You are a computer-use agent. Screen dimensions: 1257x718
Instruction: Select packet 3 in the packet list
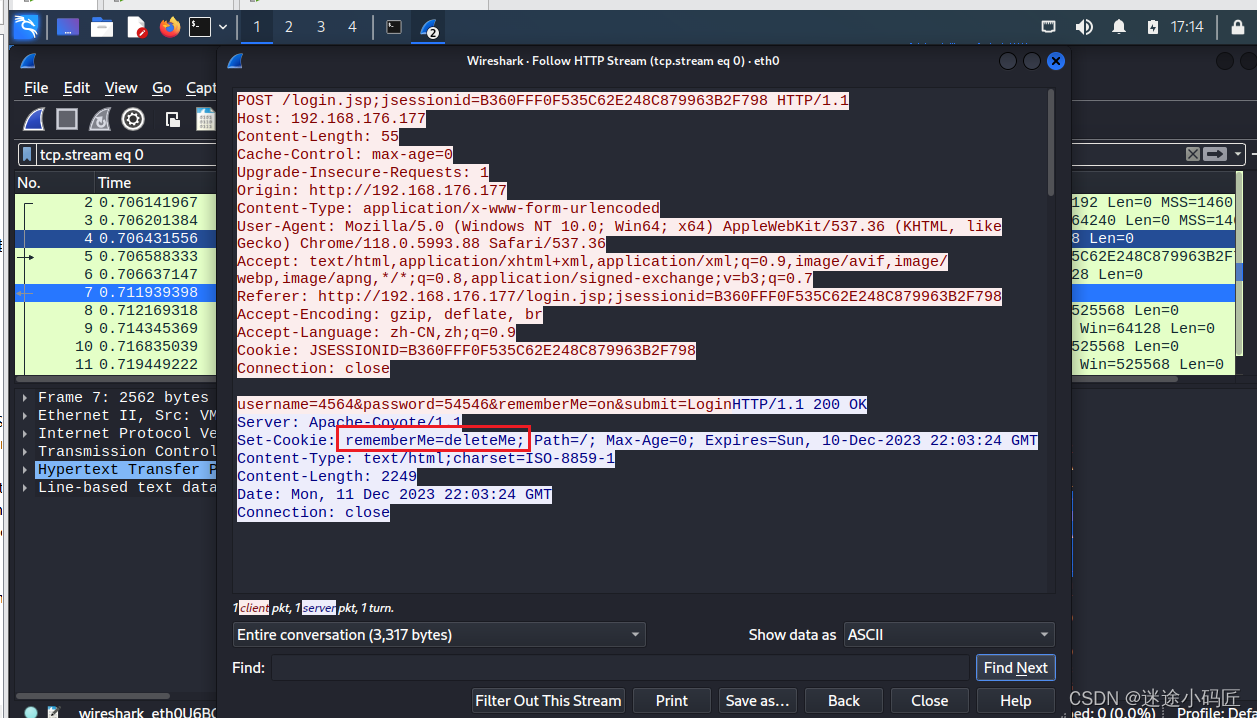[x=115, y=220]
